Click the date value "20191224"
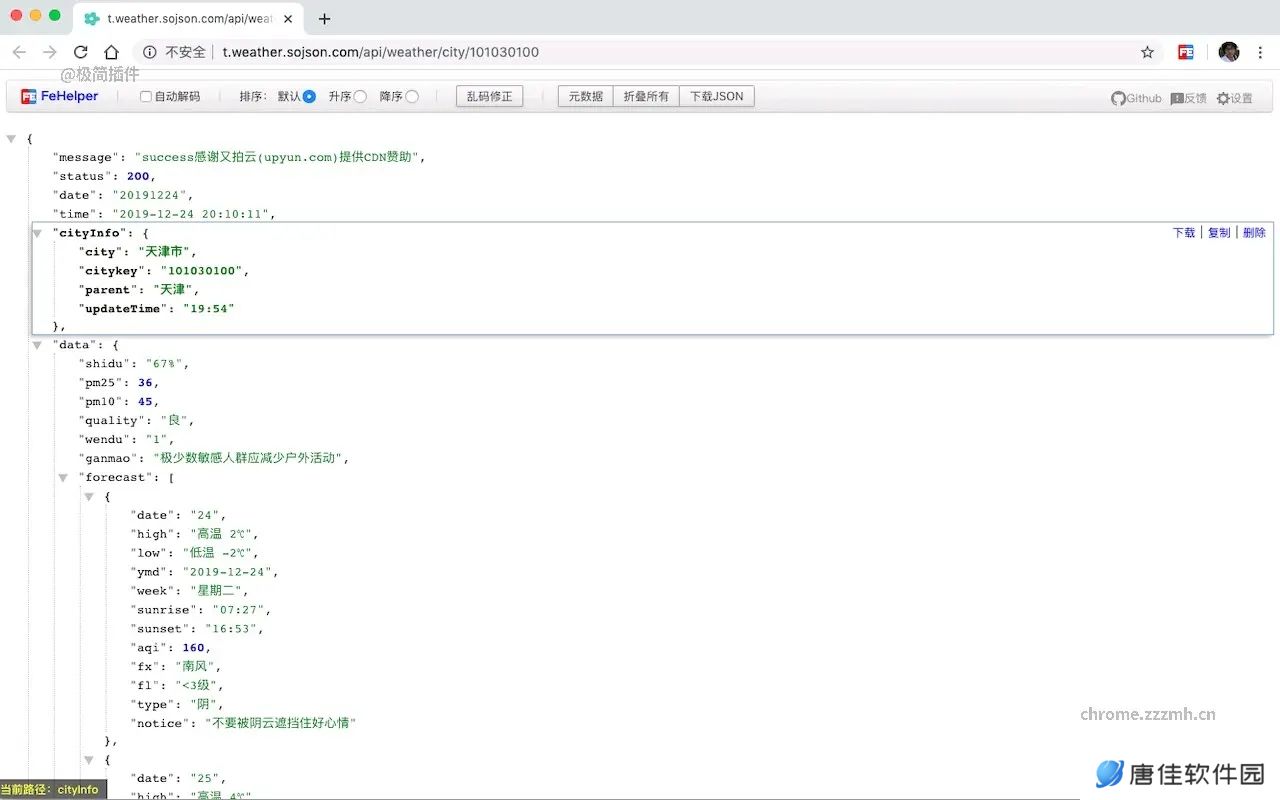This screenshot has width=1280, height=800. tap(149, 195)
